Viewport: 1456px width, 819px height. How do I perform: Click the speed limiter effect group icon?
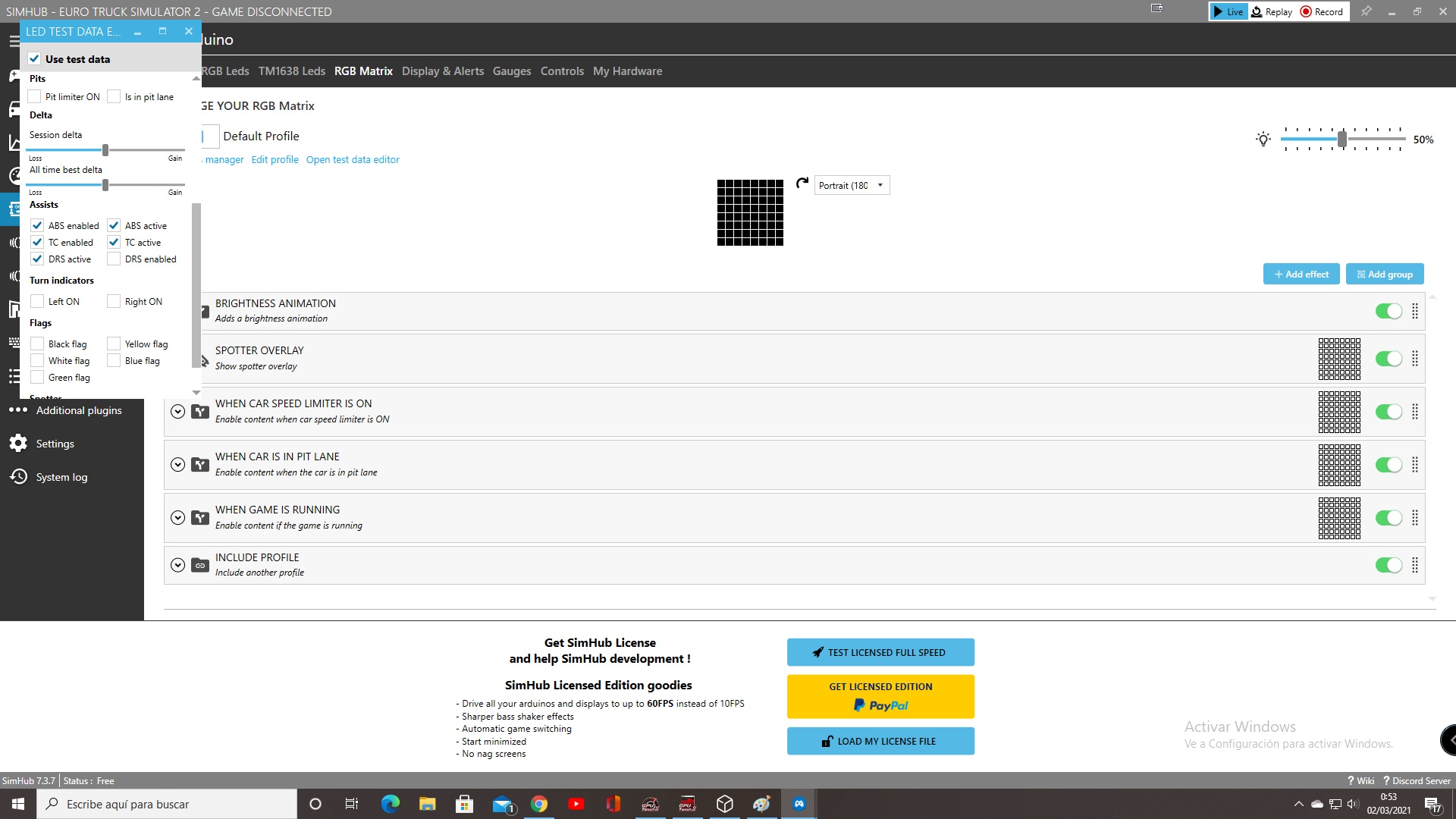200,412
